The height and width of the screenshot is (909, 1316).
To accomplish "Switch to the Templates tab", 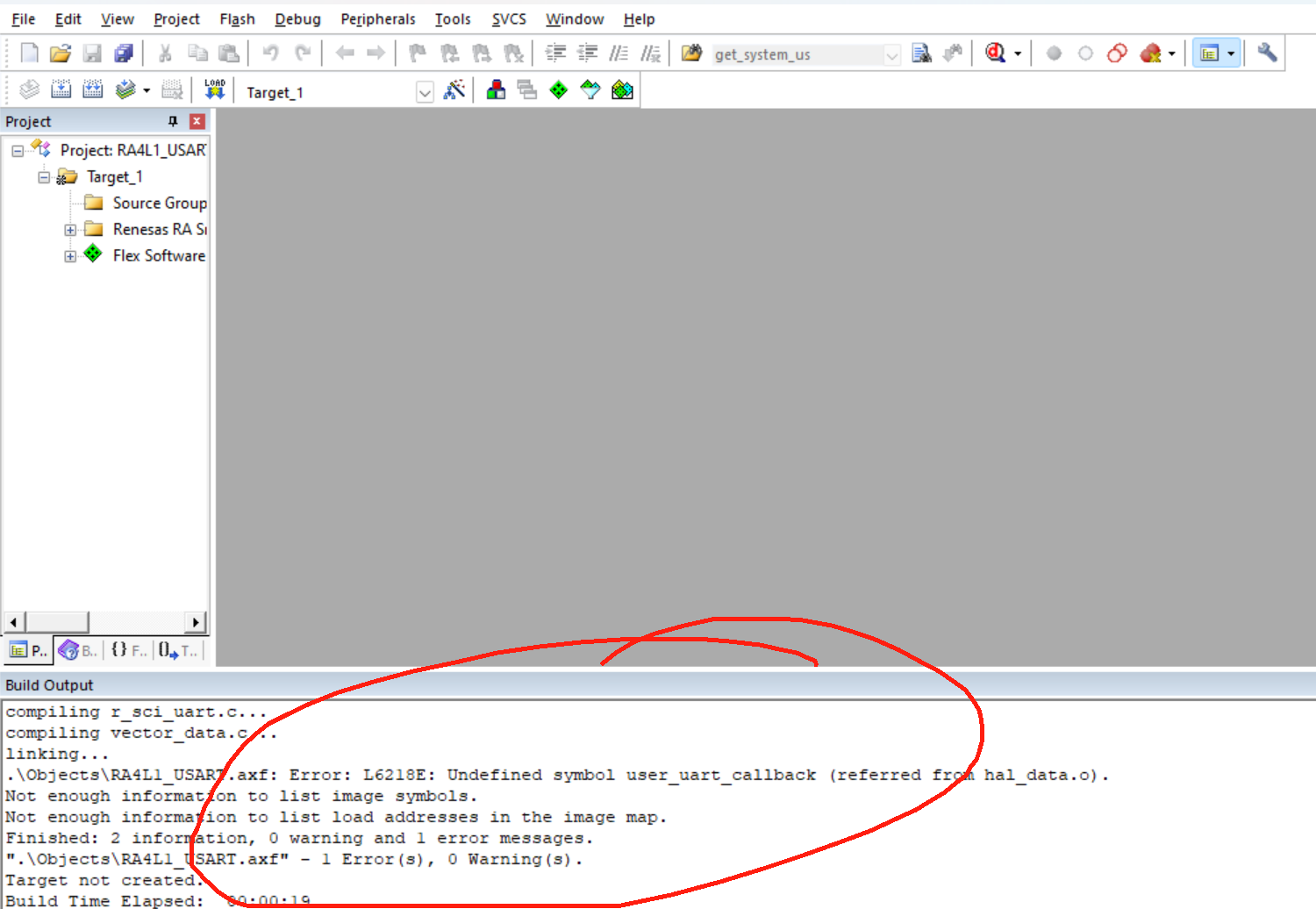I will coord(179,650).
